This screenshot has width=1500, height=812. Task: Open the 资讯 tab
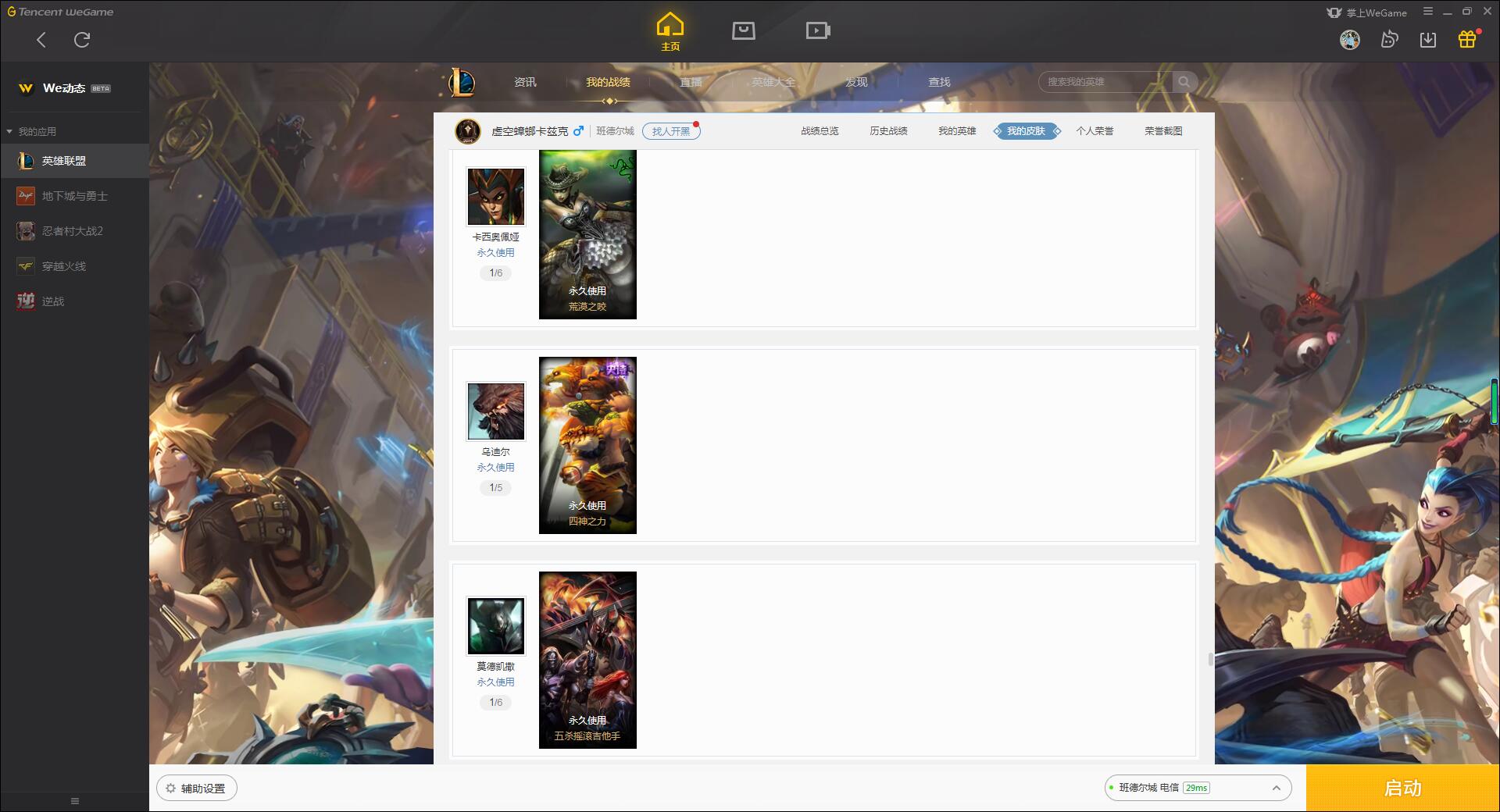coord(525,82)
